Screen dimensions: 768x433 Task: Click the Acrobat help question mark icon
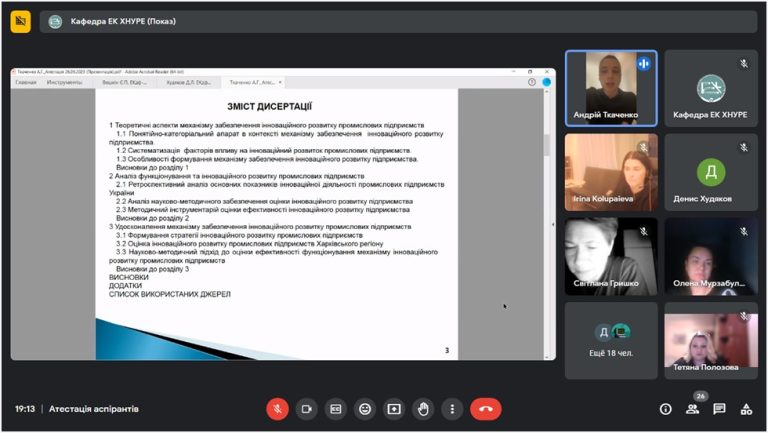(532, 82)
